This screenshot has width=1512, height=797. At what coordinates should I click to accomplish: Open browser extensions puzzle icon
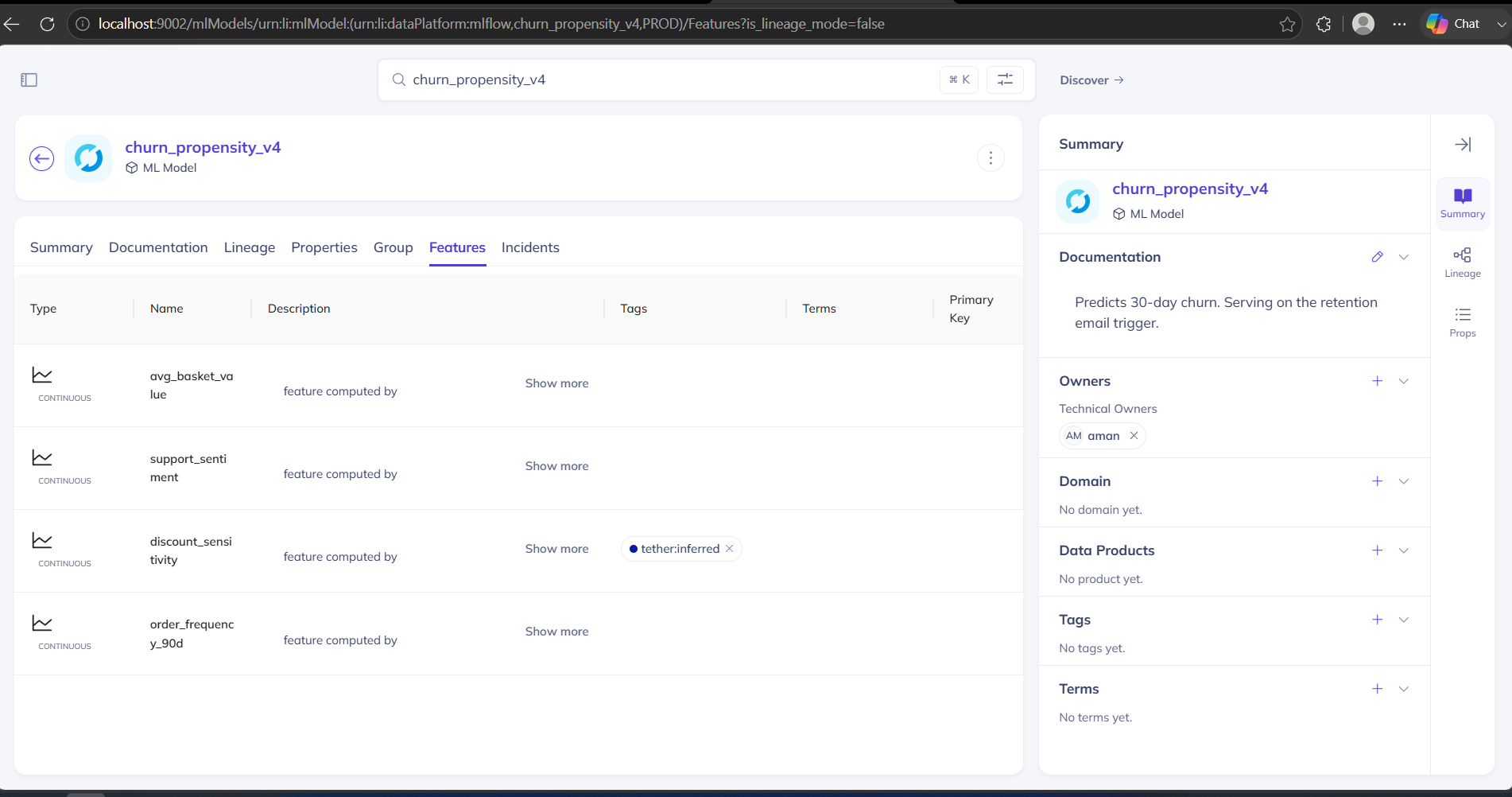(1324, 24)
